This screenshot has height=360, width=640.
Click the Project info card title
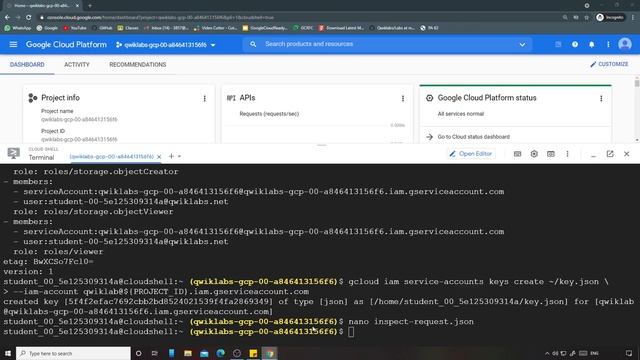coord(60,98)
